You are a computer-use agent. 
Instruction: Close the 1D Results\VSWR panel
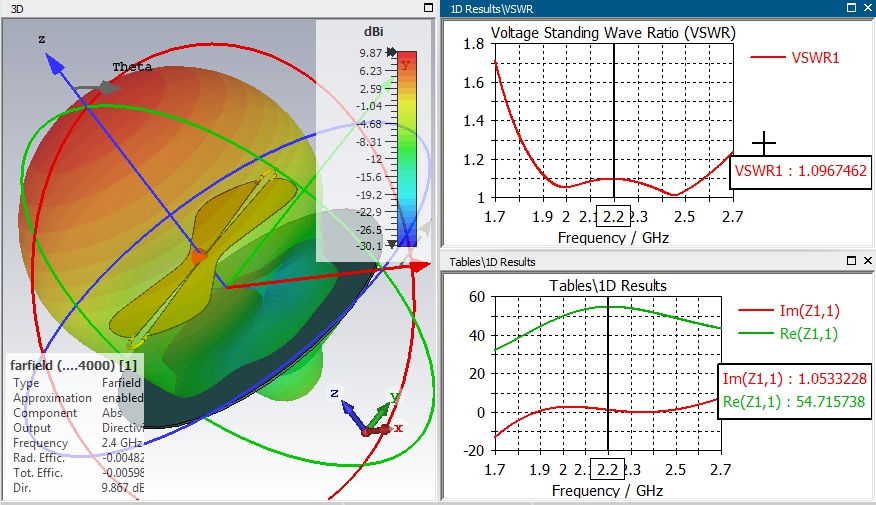point(868,7)
